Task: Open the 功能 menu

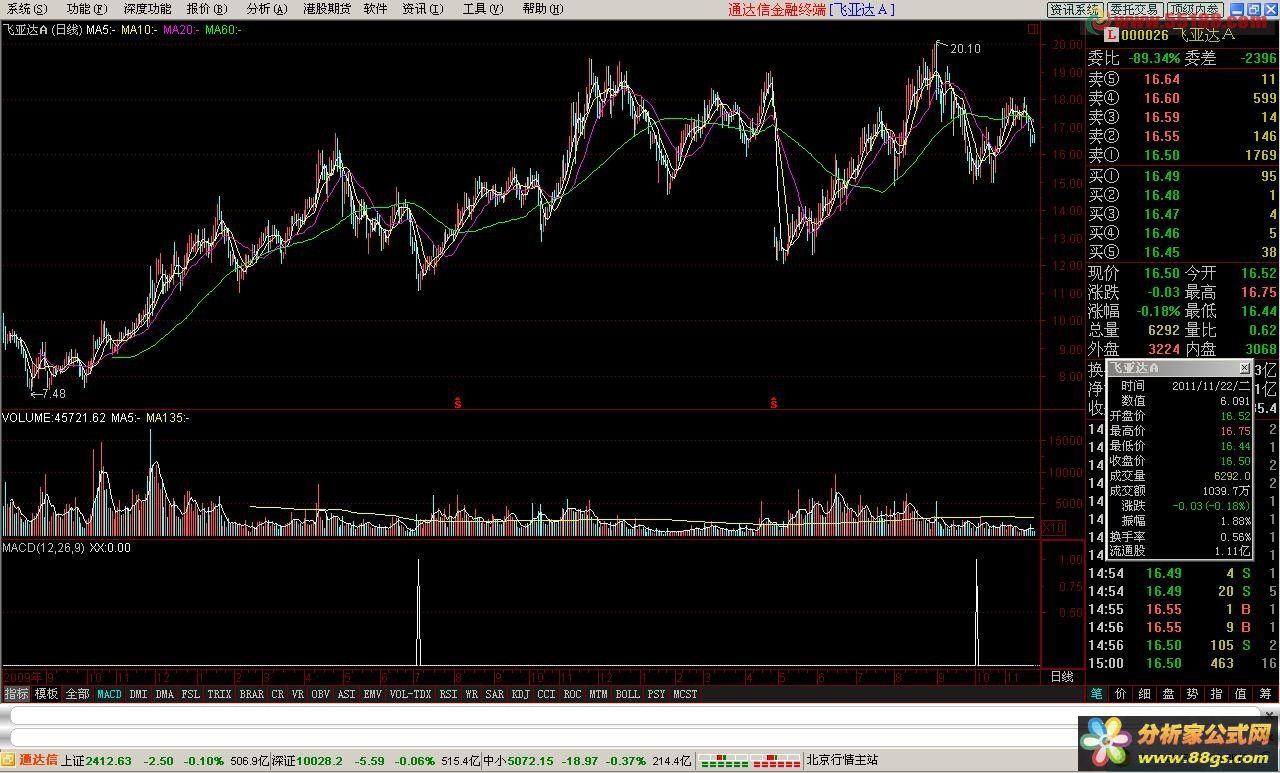Action: point(86,9)
